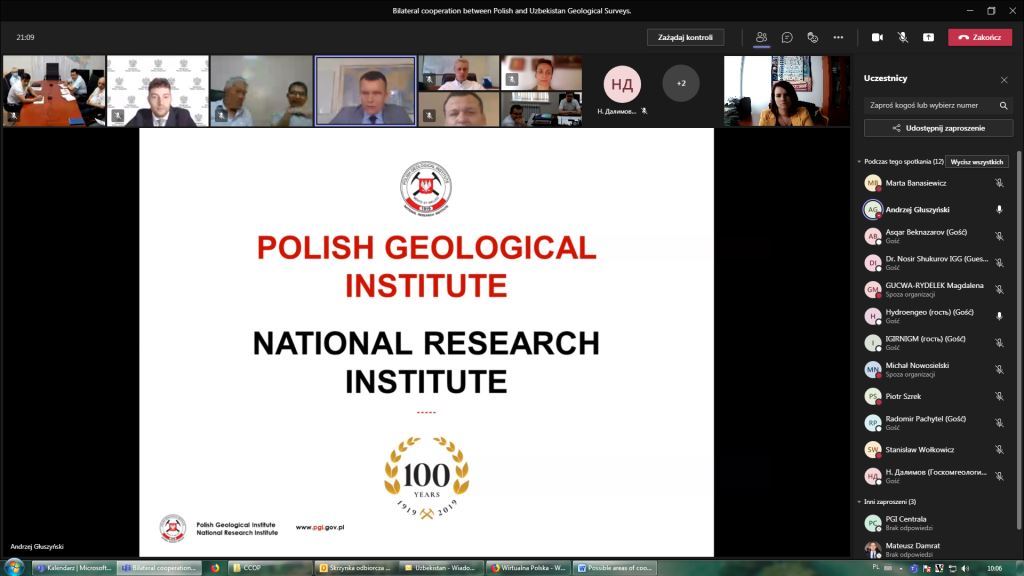Click the IGIRNIGM guest avatar
This screenshot has width=1024, height=576.
pos(872,343)
